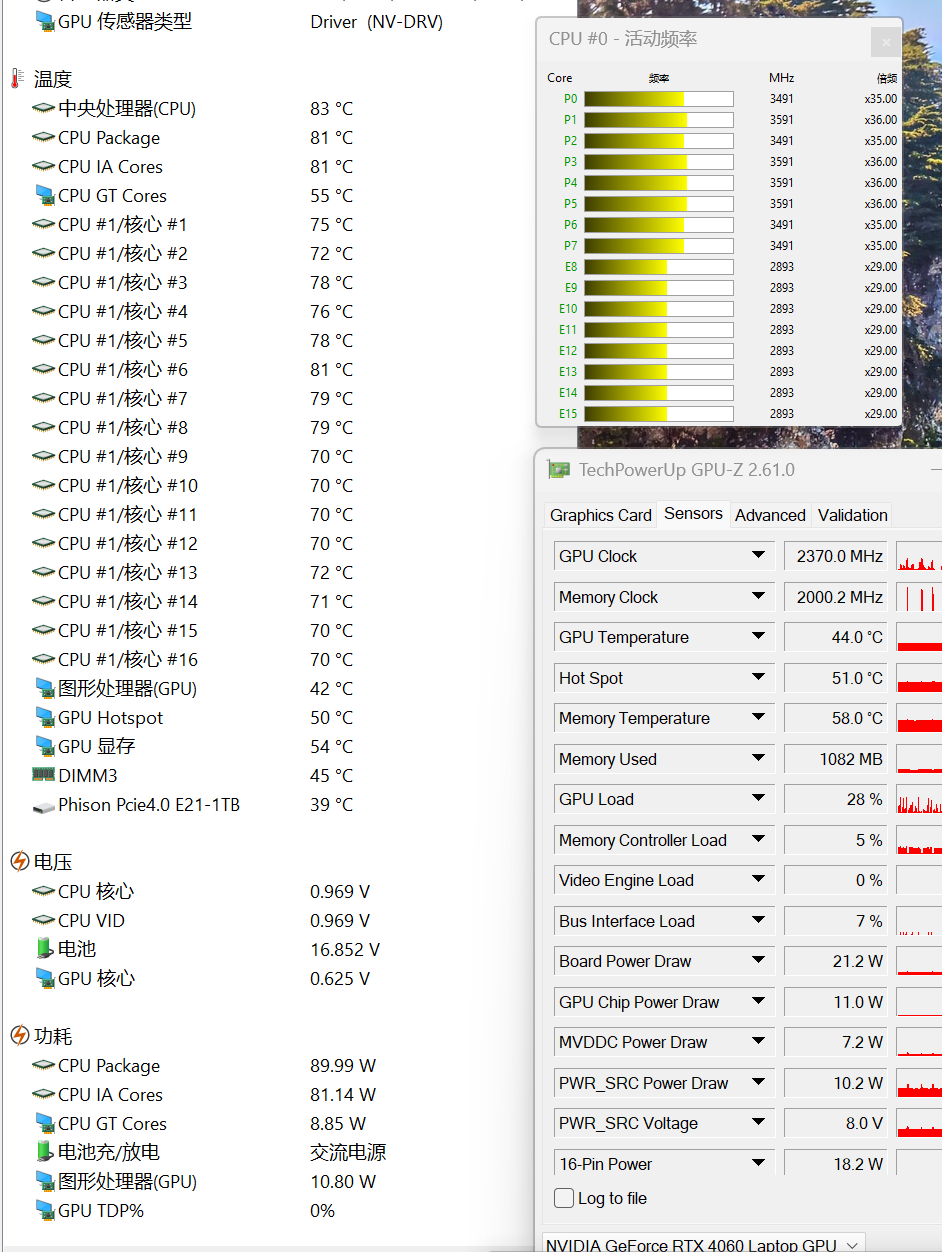The width and height of the screenshot is (942, 1252).
Task: Open the Memory Controller Load dropdown arrow
Action: (x=759, y=840)
